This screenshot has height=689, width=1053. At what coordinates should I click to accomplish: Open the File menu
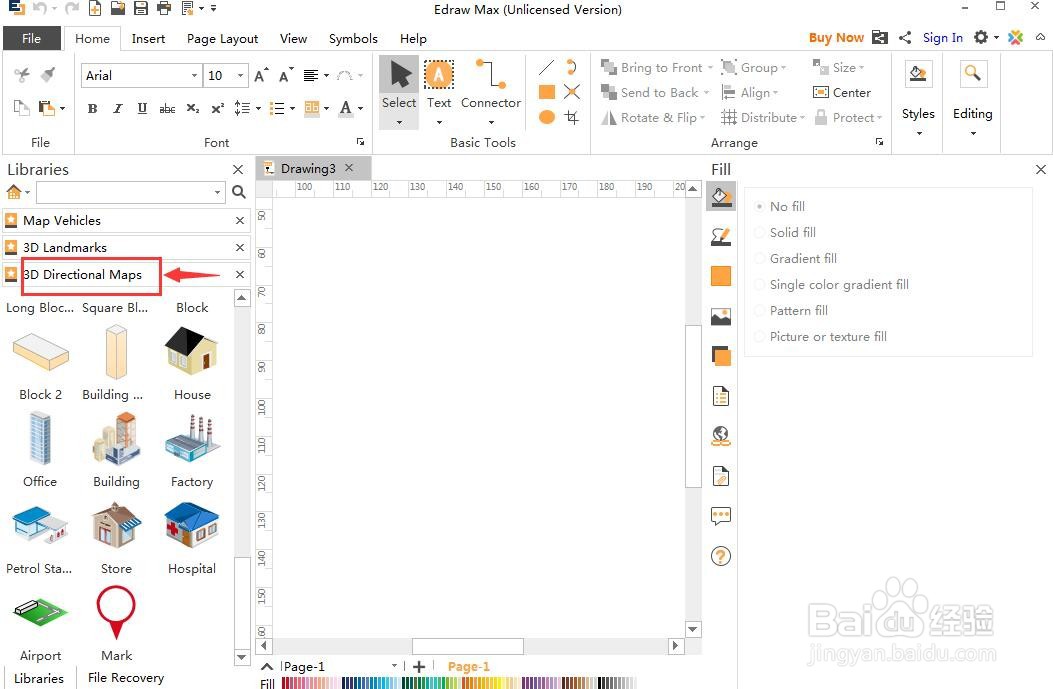32,38
